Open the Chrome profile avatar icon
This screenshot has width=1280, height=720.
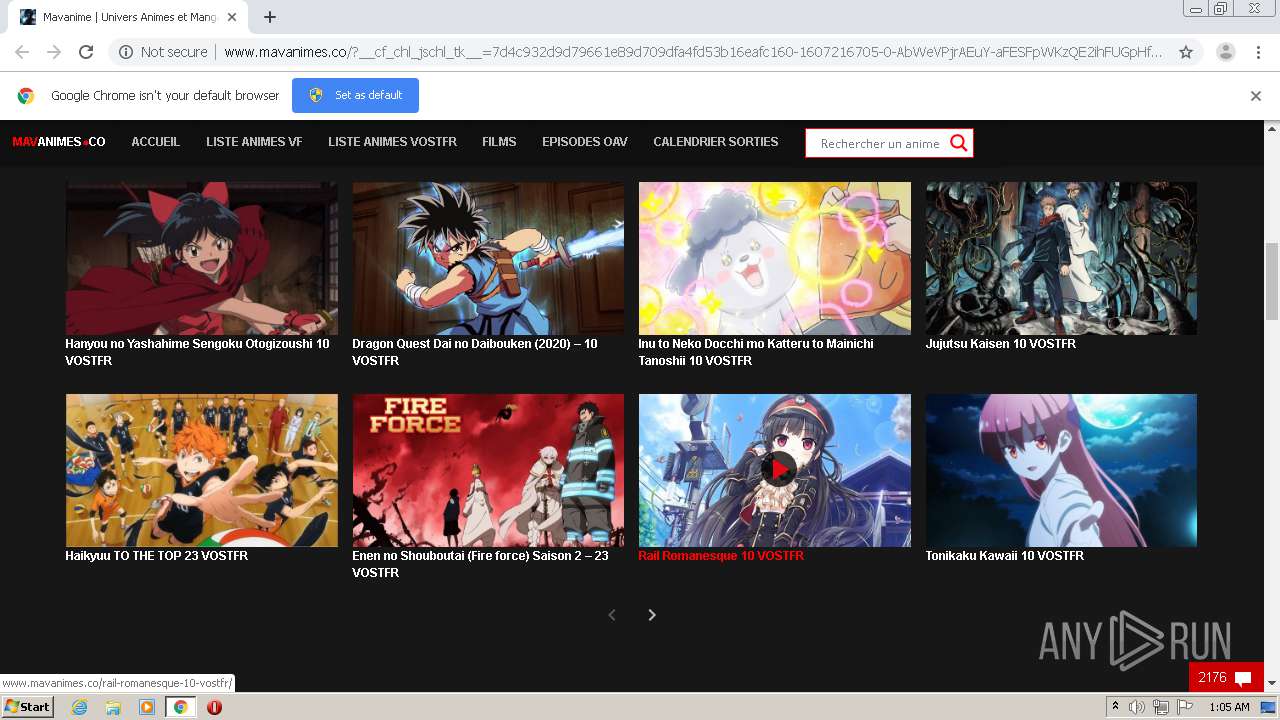pos(1225,52)
